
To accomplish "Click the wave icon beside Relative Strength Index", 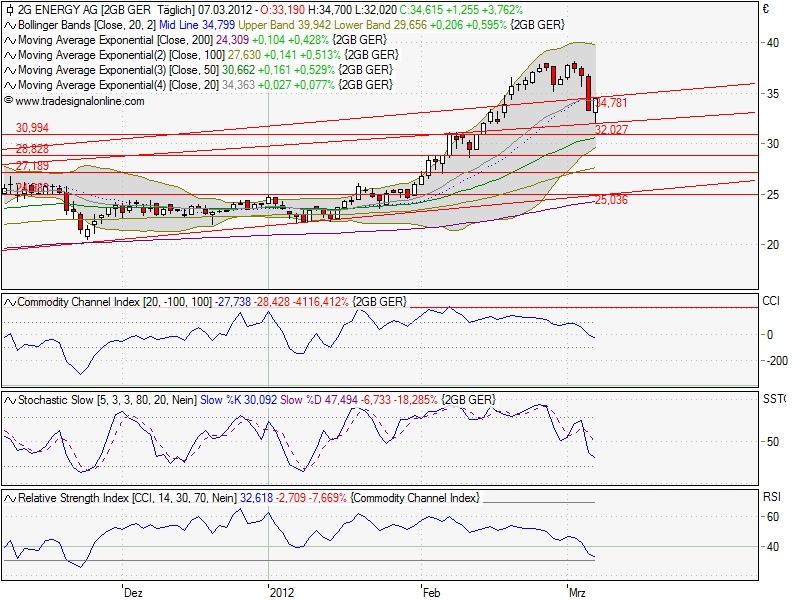I will pos(10,497).
